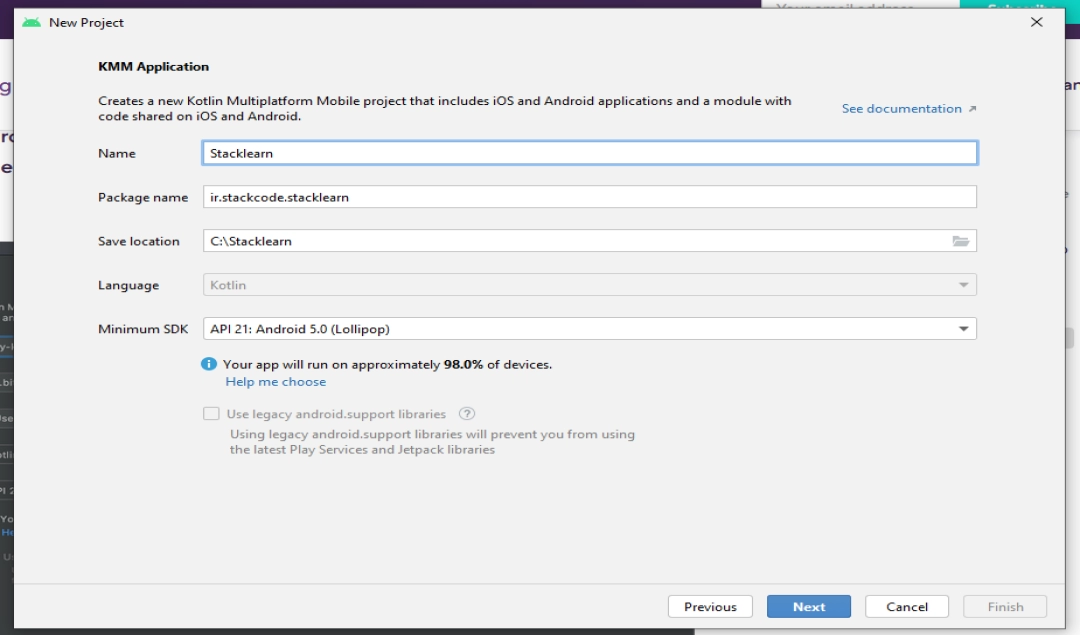
Task: Close the New Project dialog
Action: click(x=1037, y=22)
